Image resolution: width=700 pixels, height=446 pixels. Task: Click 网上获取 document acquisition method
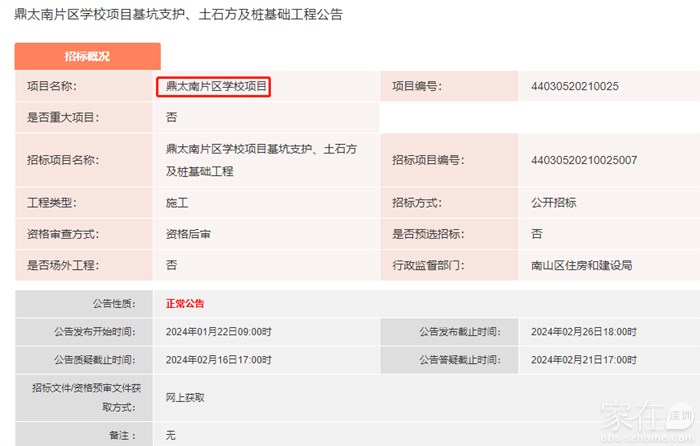pyautogui.click(x=185, y=398)
